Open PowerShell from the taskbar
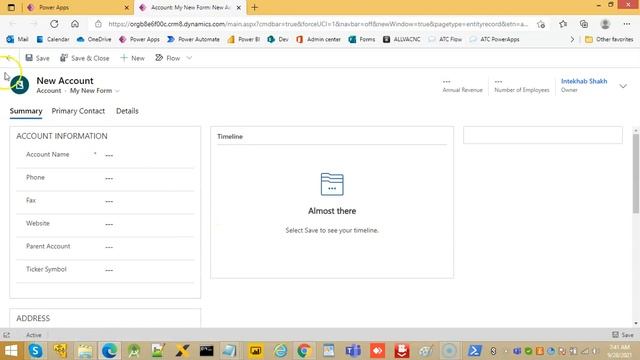 (474, 351)
